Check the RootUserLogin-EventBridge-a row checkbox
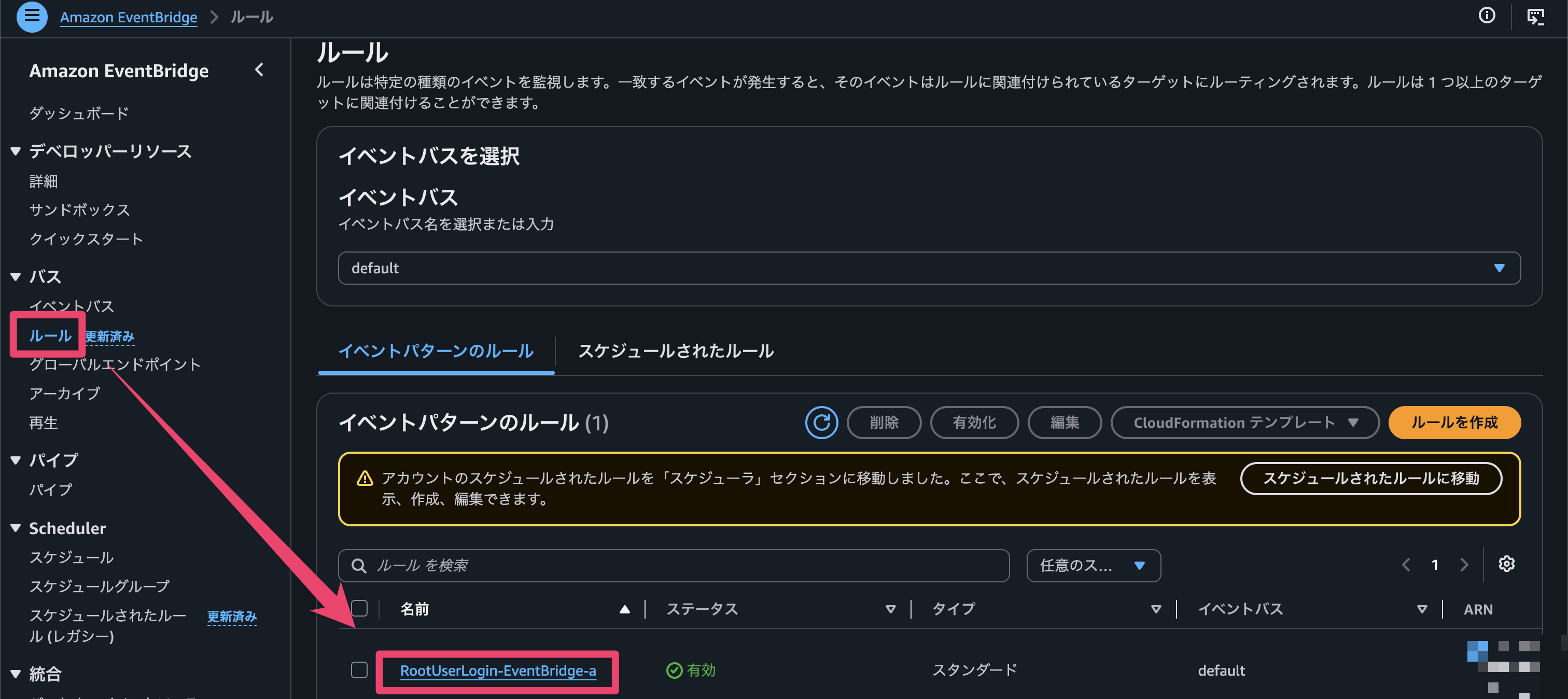This screenshot has width=1568, height=699. (x=359, y=670)
